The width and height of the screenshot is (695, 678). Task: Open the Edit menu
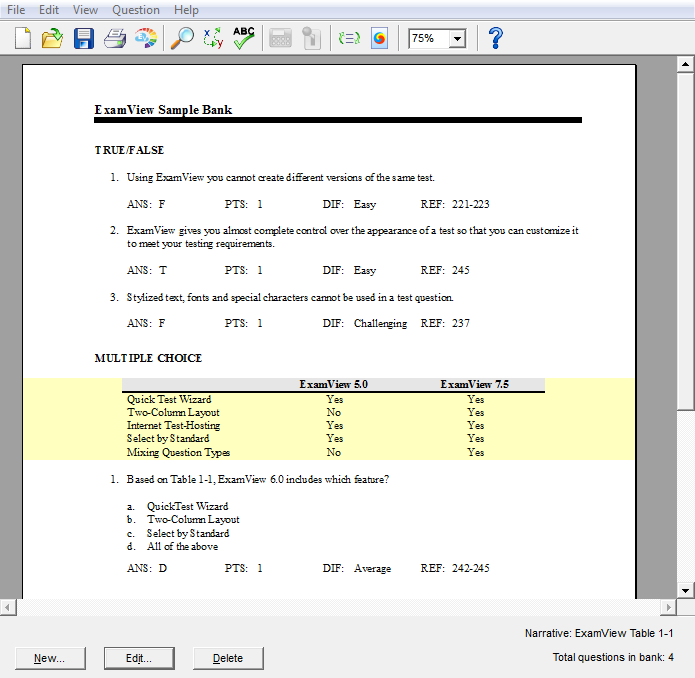49,10
